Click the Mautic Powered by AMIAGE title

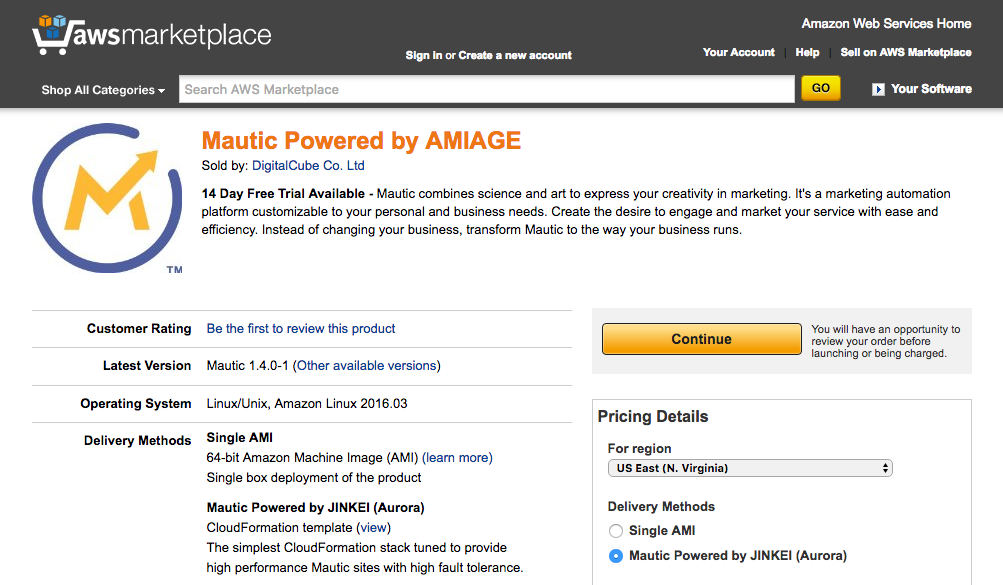(361, 141)
